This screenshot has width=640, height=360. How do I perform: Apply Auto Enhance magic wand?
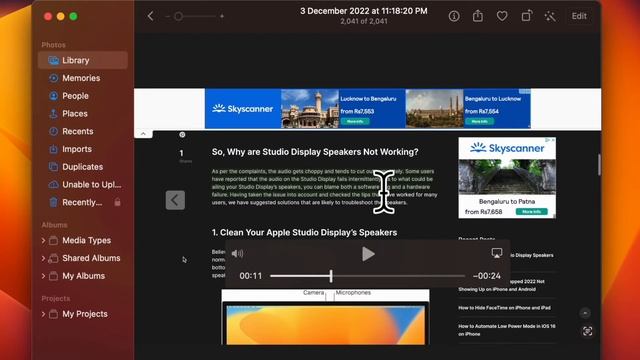pyautogui.click(x=550, y=16)
